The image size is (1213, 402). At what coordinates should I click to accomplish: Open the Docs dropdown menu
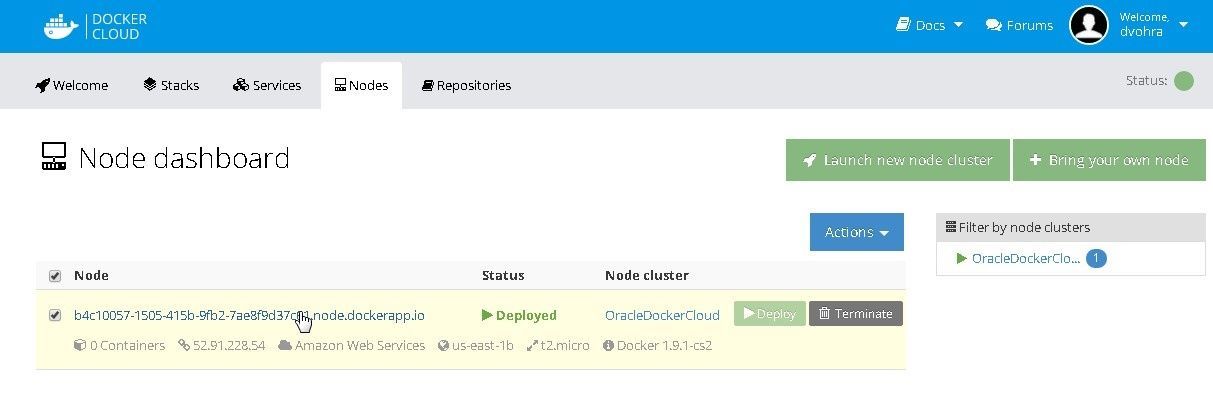click(x=929, y=25)
